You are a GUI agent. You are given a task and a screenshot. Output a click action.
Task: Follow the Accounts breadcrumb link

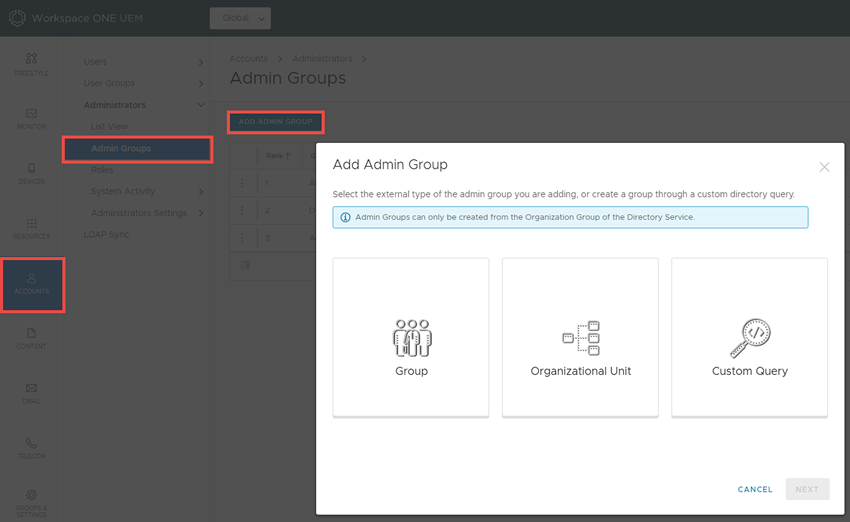point(248,59)
